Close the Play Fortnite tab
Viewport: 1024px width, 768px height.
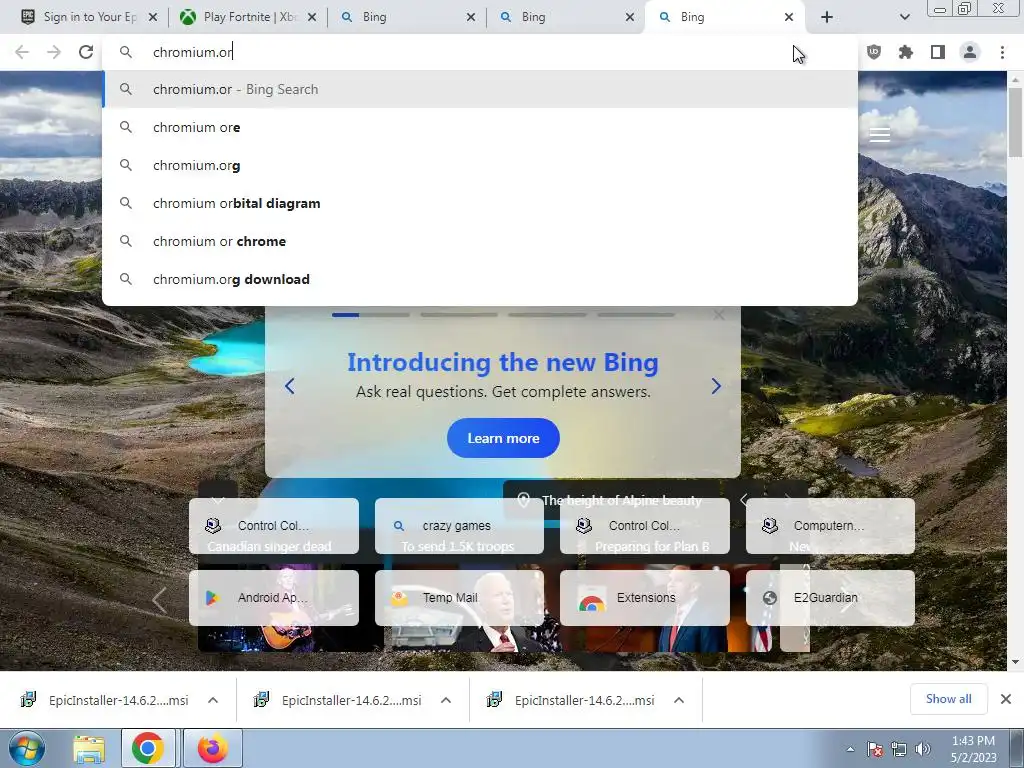[x=312, y=17]
